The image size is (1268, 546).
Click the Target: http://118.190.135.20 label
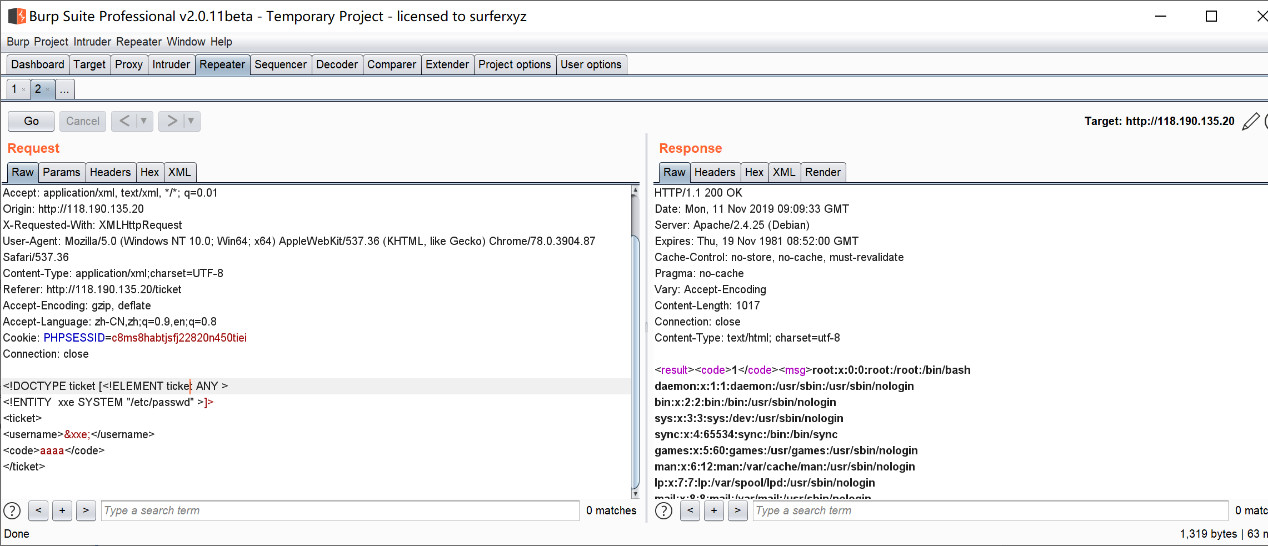point(1159,121)
